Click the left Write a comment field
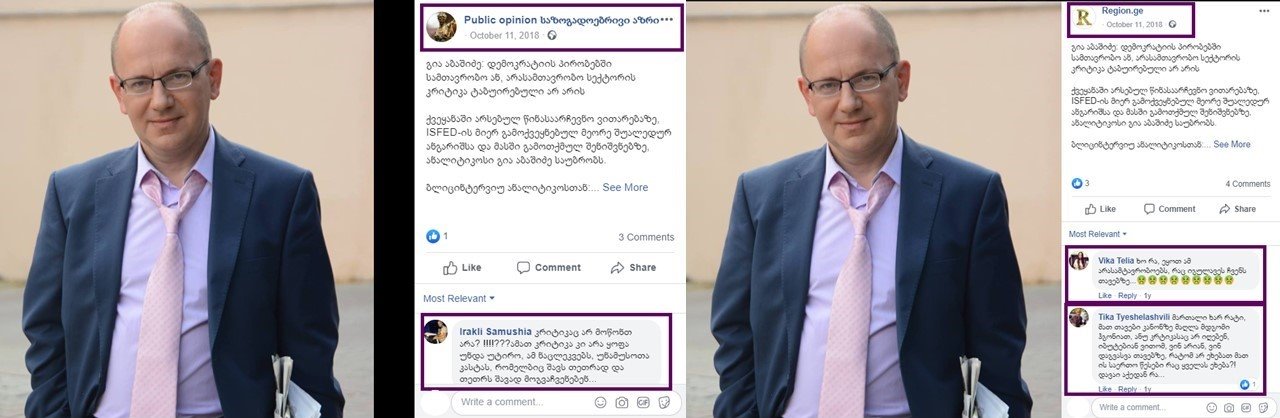This screenshot has height=418, width=1280. point(520,402)
